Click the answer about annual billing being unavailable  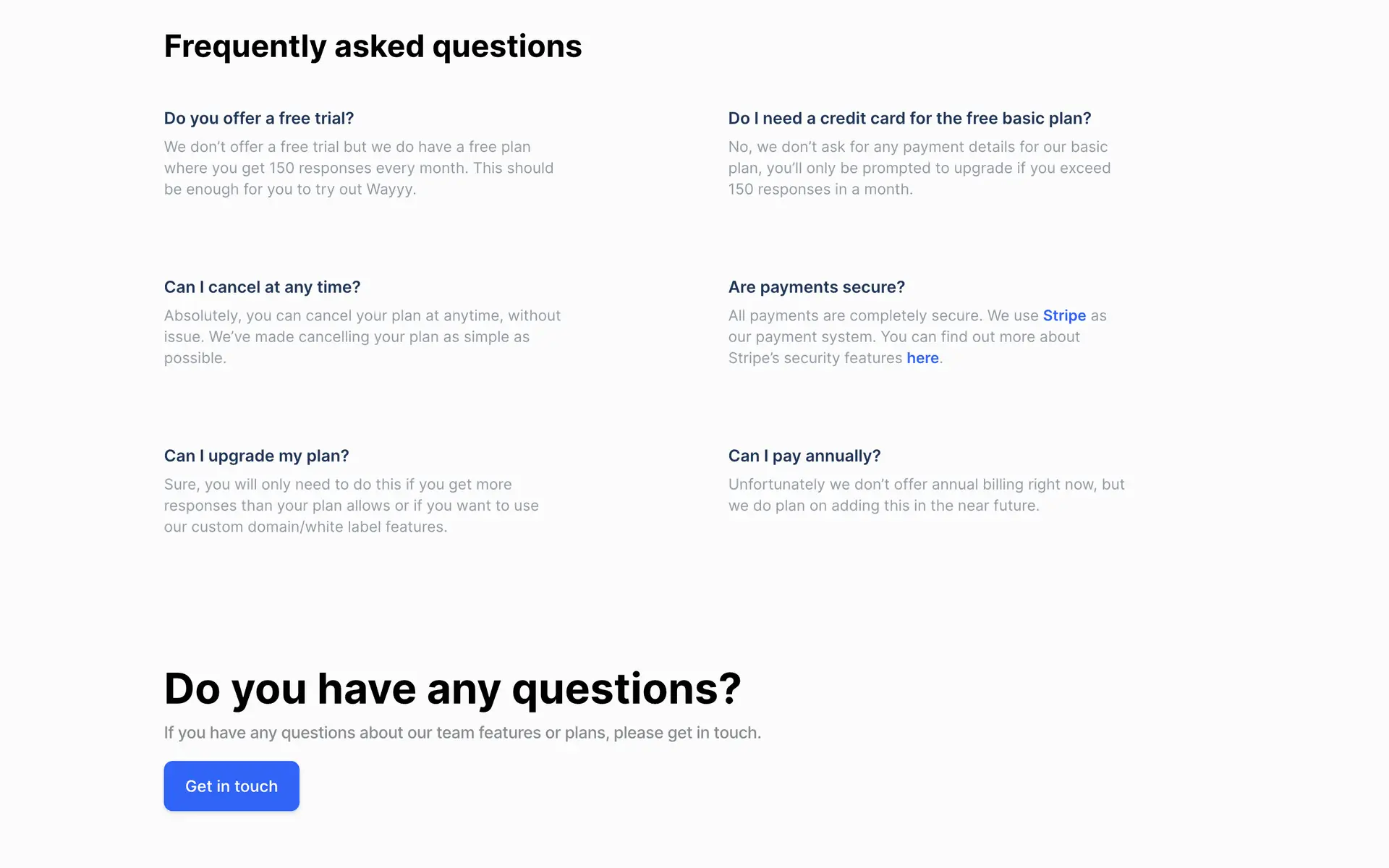coord(926,495)
